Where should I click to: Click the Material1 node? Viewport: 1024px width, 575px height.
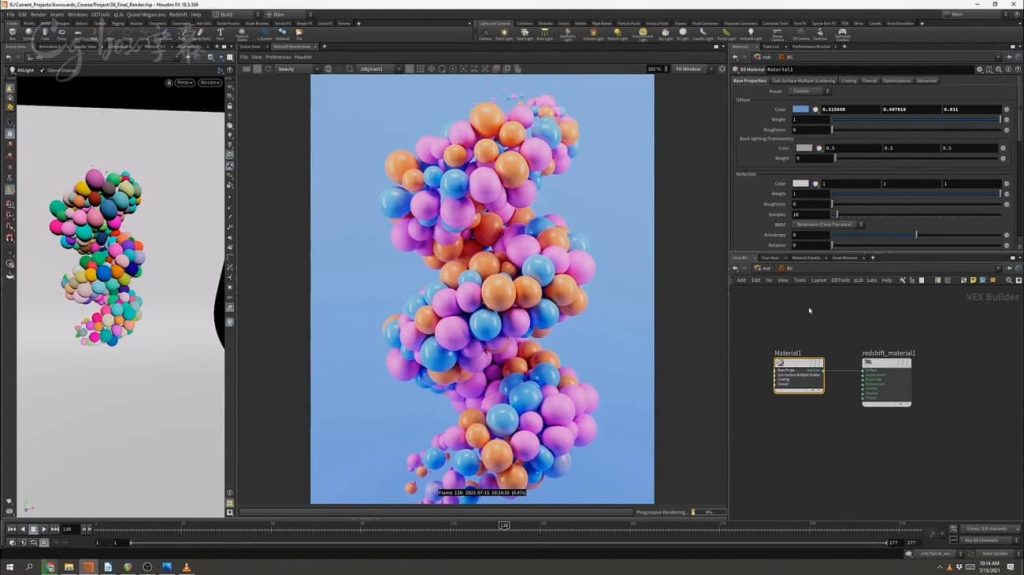click(x=799, y=375)
